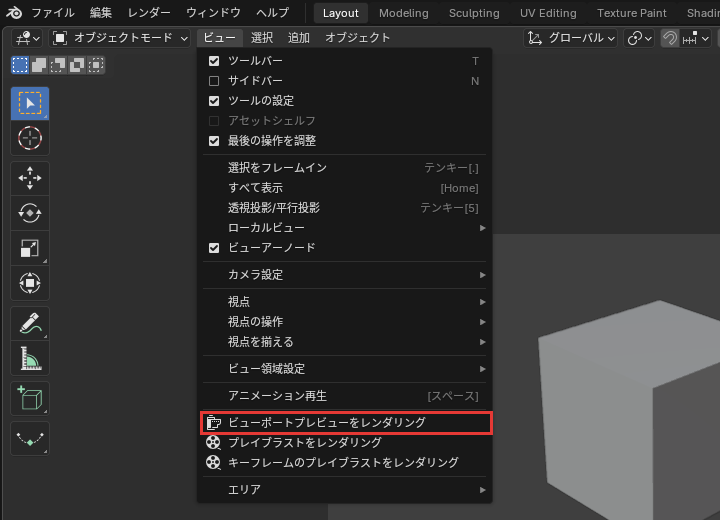This screenshot has width=720, height=520.
Task: Activate the Add Cube tool
Action: click(x=30, y=398)
